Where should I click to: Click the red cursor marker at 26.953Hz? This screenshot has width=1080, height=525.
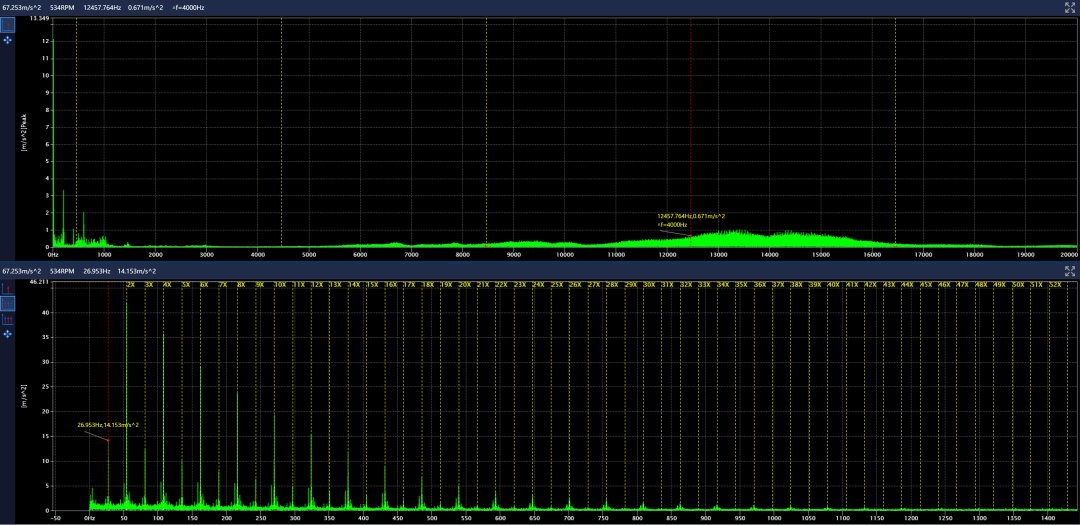[x=108, y=440]
